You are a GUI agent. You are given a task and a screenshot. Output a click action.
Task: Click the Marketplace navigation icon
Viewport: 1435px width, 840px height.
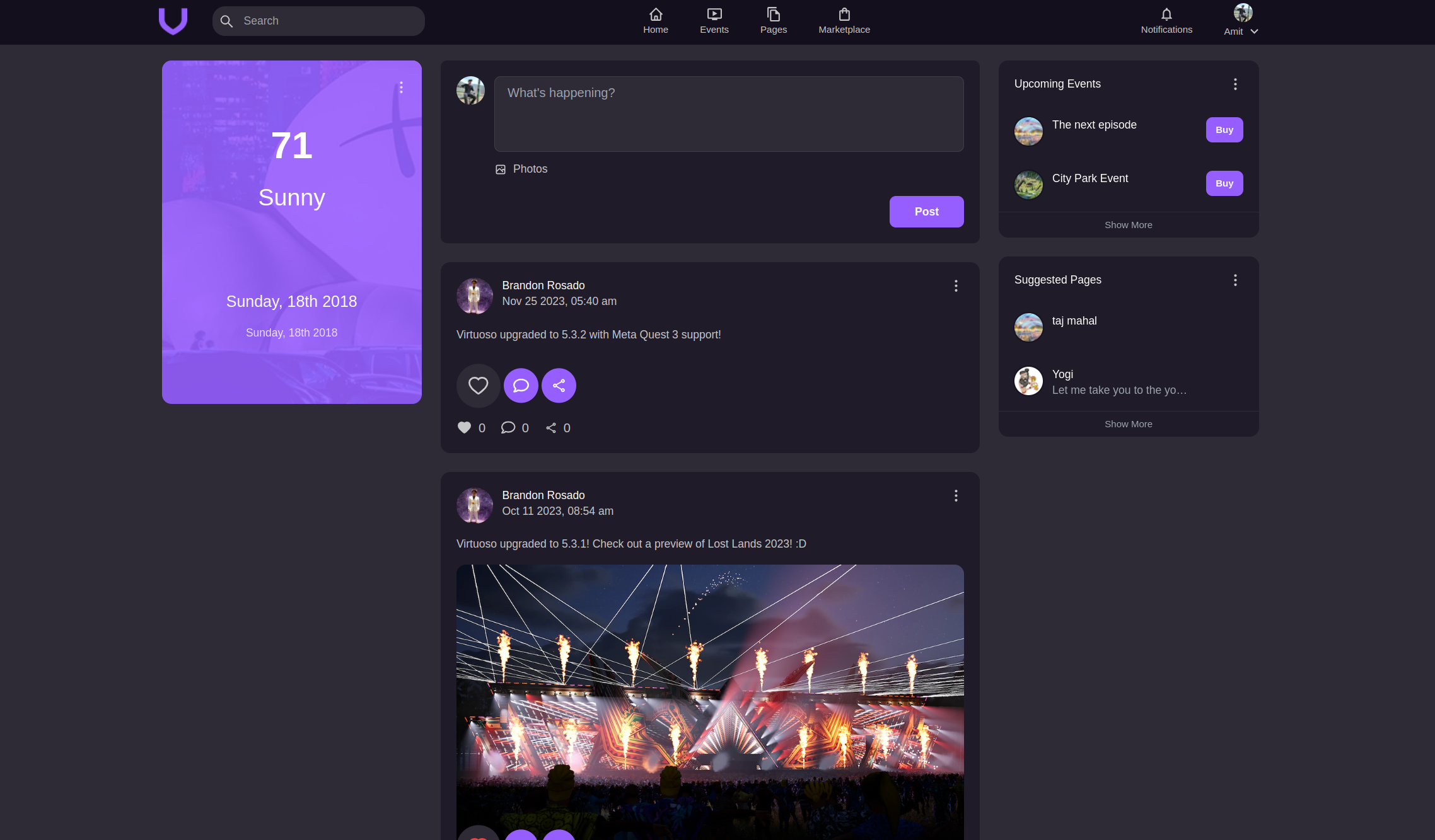click(844, 14)
